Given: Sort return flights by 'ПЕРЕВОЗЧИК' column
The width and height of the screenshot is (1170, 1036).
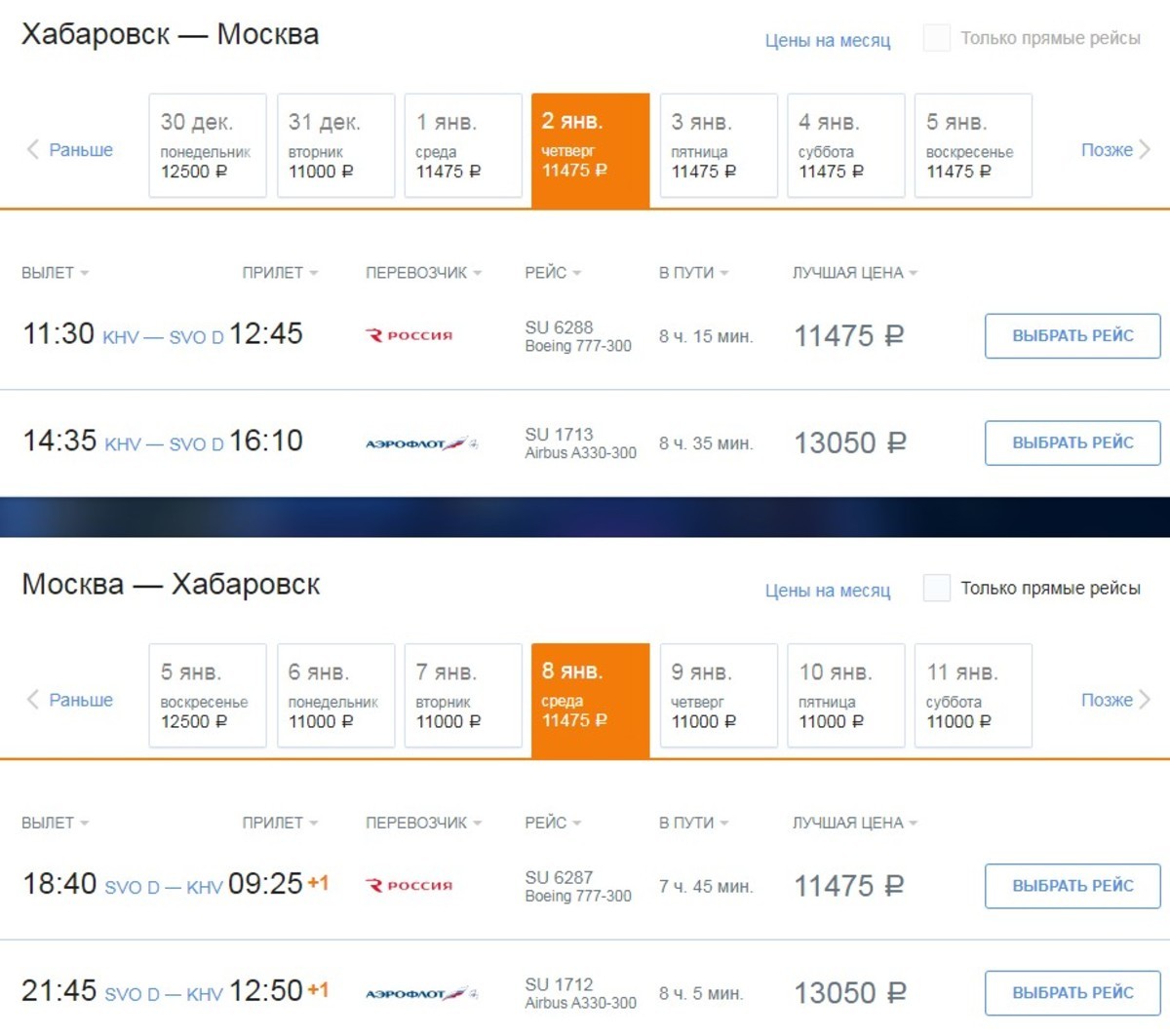Looking at the screenshot, I should pyautogui.click(x=424, y=823).
